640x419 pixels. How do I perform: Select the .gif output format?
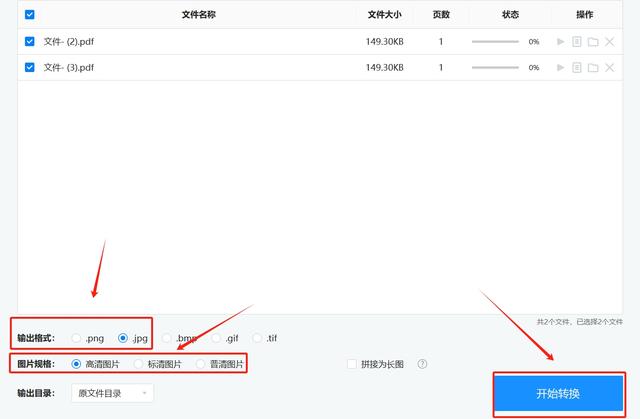click(216, 338)
